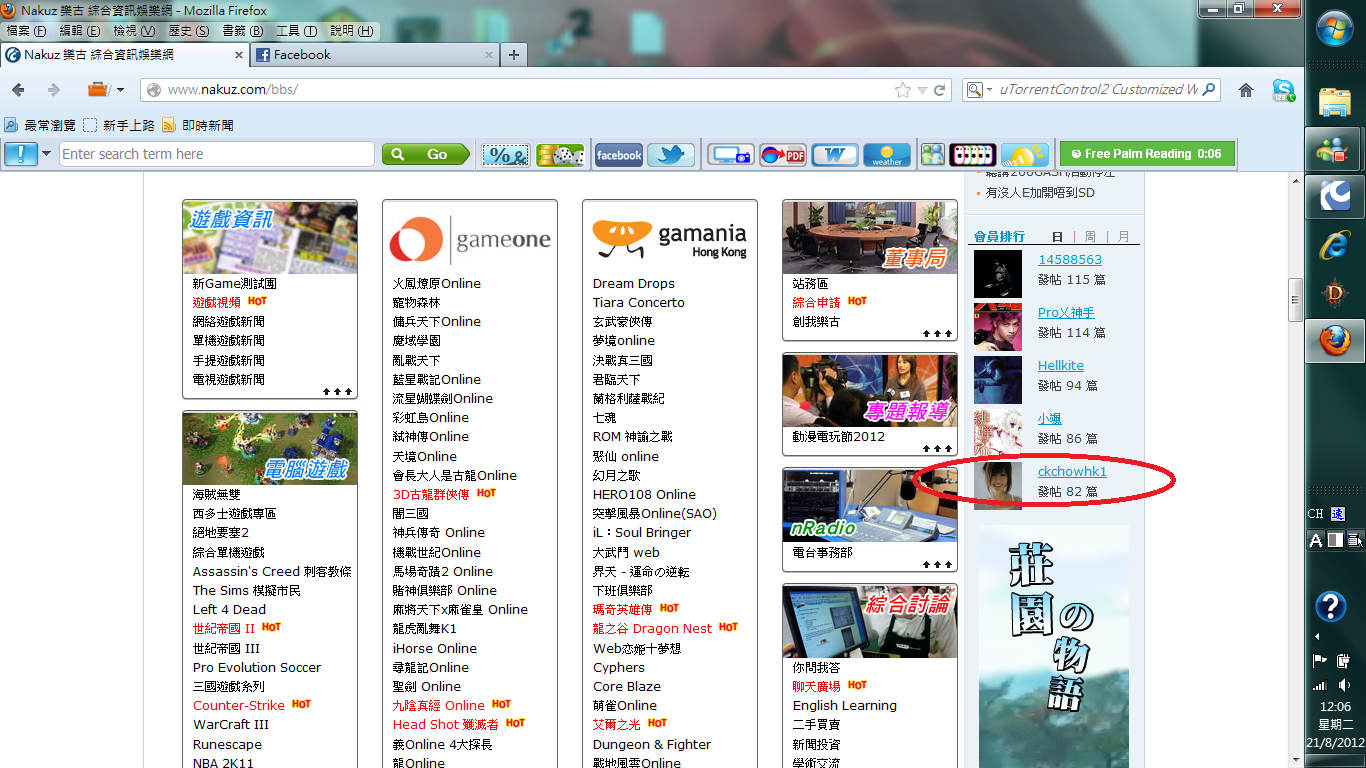Open the Assassin's Creed 刺客教條 forum
Viewport: 1366px width, 768px height.
(272, 571)
